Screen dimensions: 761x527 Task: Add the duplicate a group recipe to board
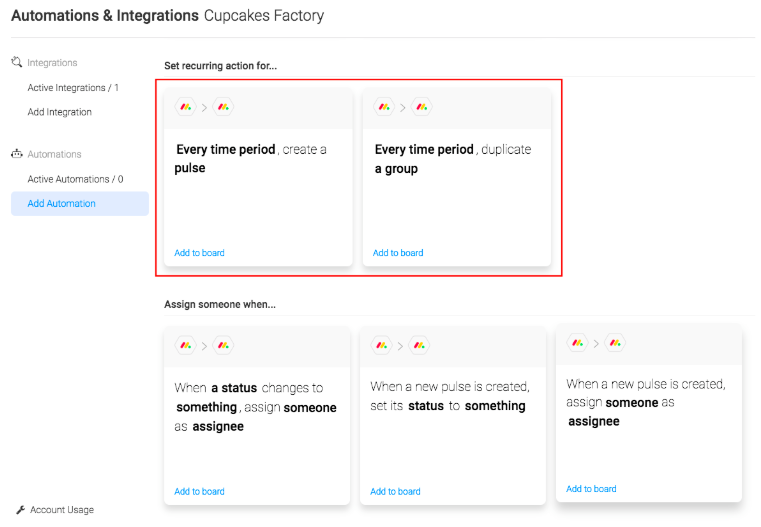[398, 253]
